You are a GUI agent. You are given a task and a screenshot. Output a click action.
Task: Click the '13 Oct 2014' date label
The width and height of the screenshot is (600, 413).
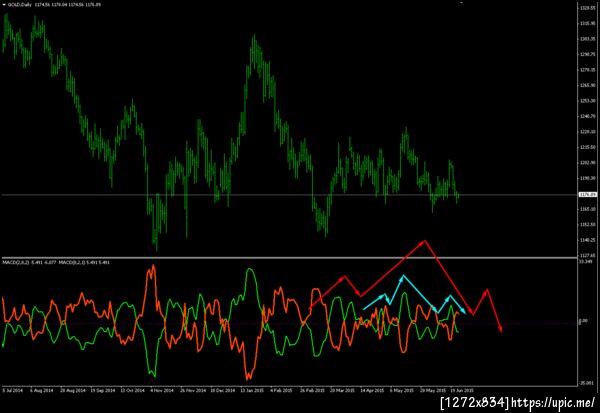132,390
